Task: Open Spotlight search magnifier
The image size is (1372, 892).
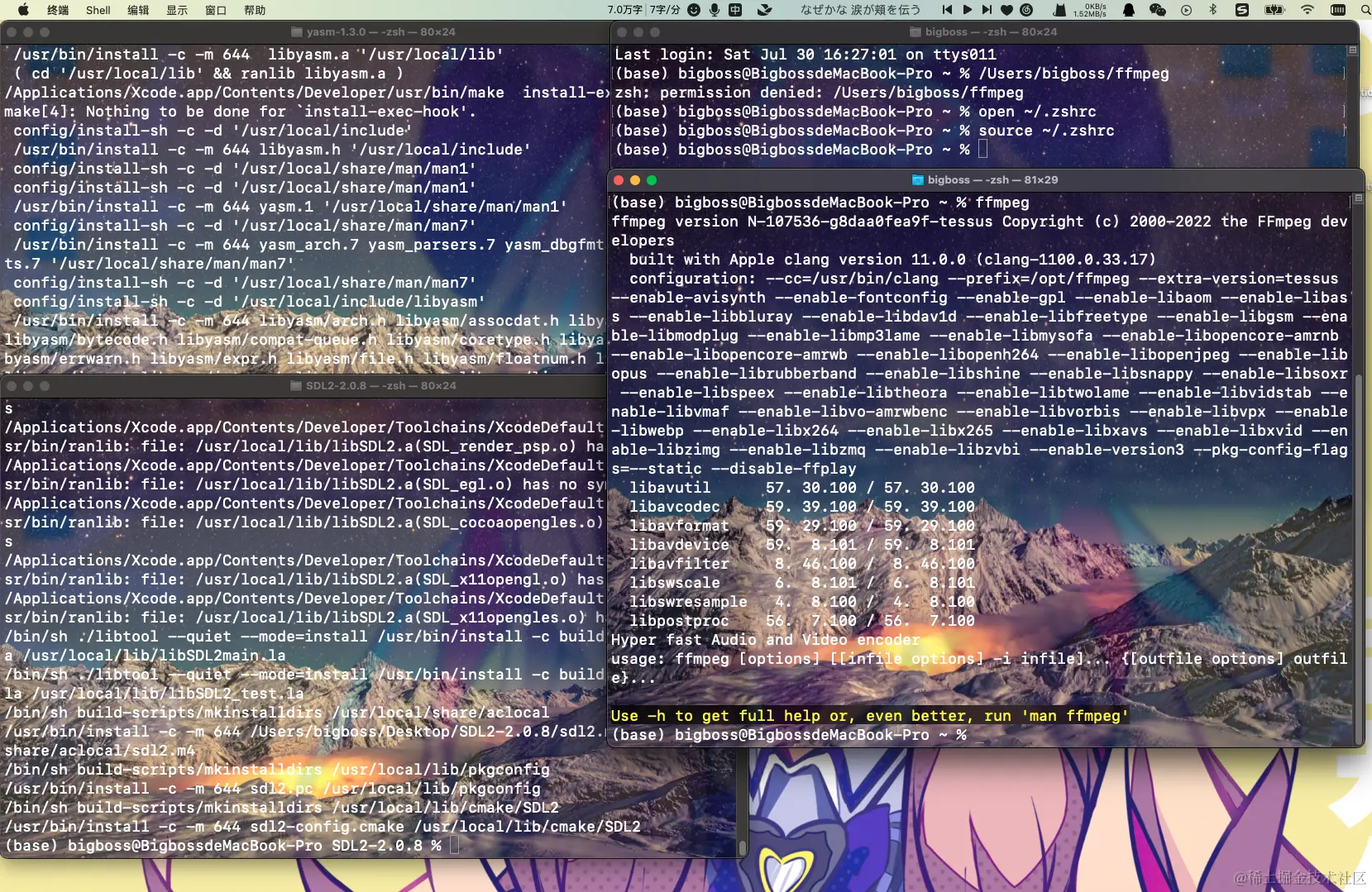Action: [x=1365, y=10]
